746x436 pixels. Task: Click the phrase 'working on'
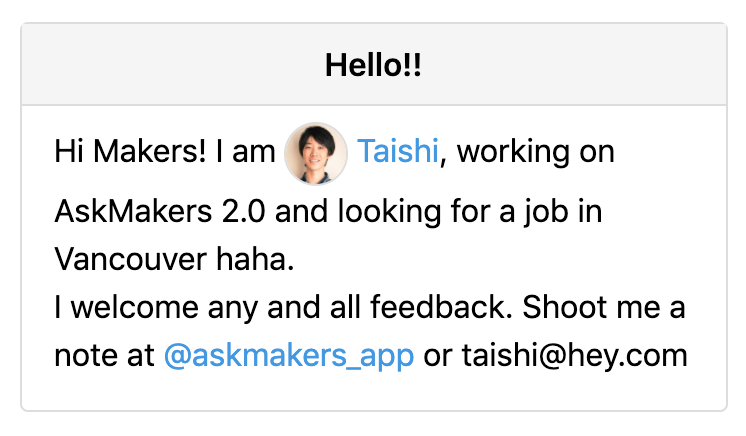[x=535, y=153]
